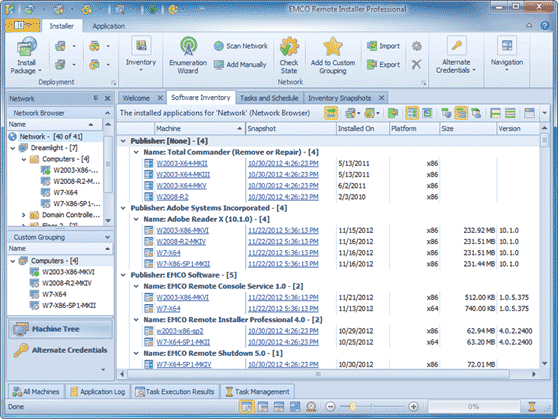The width and height of the screenshot is (558, 419).
Task: Open the Install Package dropdown arrow
Action: click(40, 70)
